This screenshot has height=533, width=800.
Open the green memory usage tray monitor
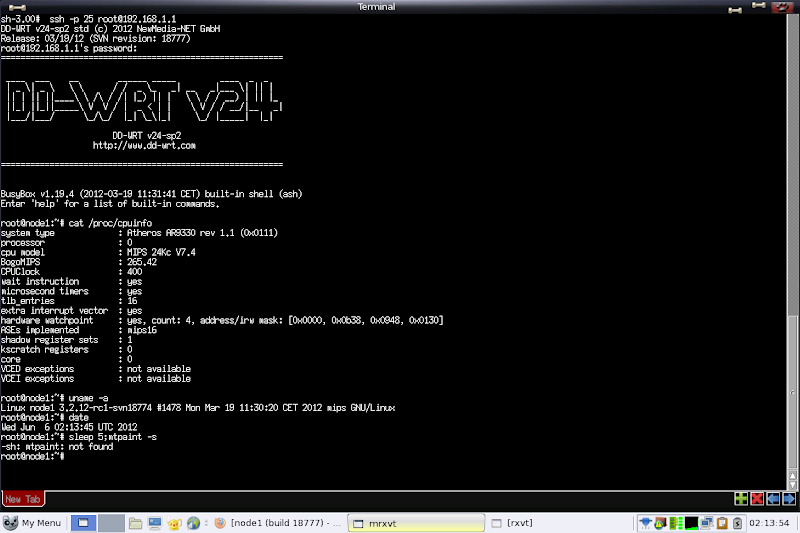click(x=676, y=523)
